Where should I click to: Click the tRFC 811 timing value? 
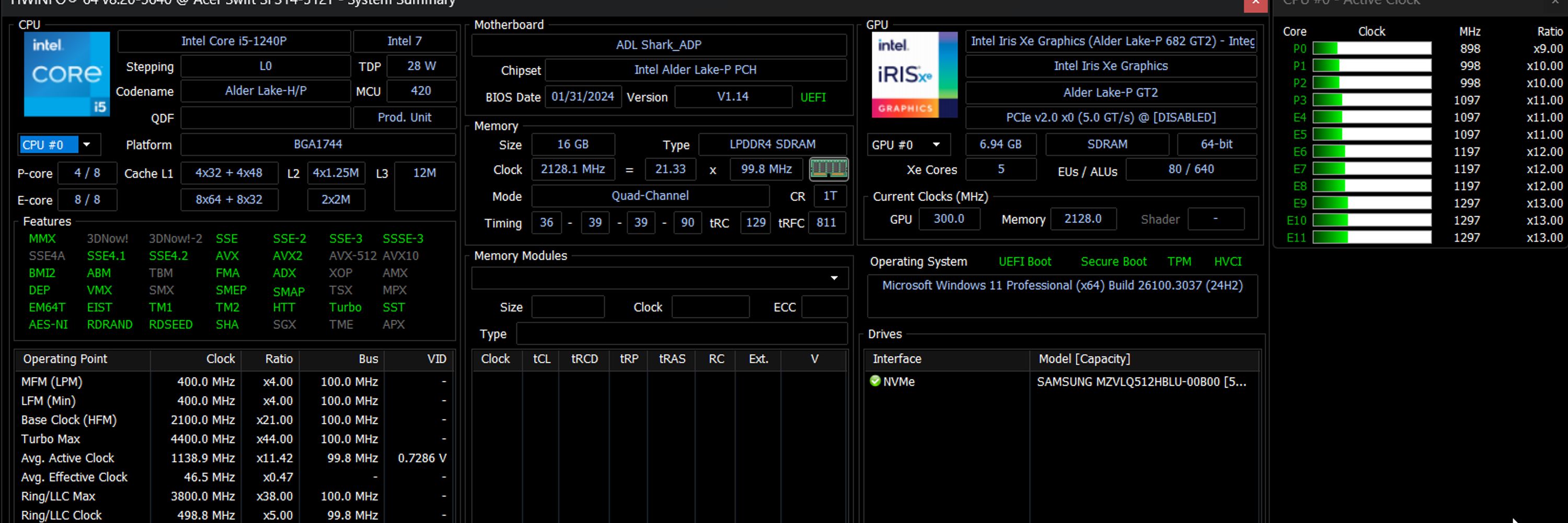[x=826, y=222]
